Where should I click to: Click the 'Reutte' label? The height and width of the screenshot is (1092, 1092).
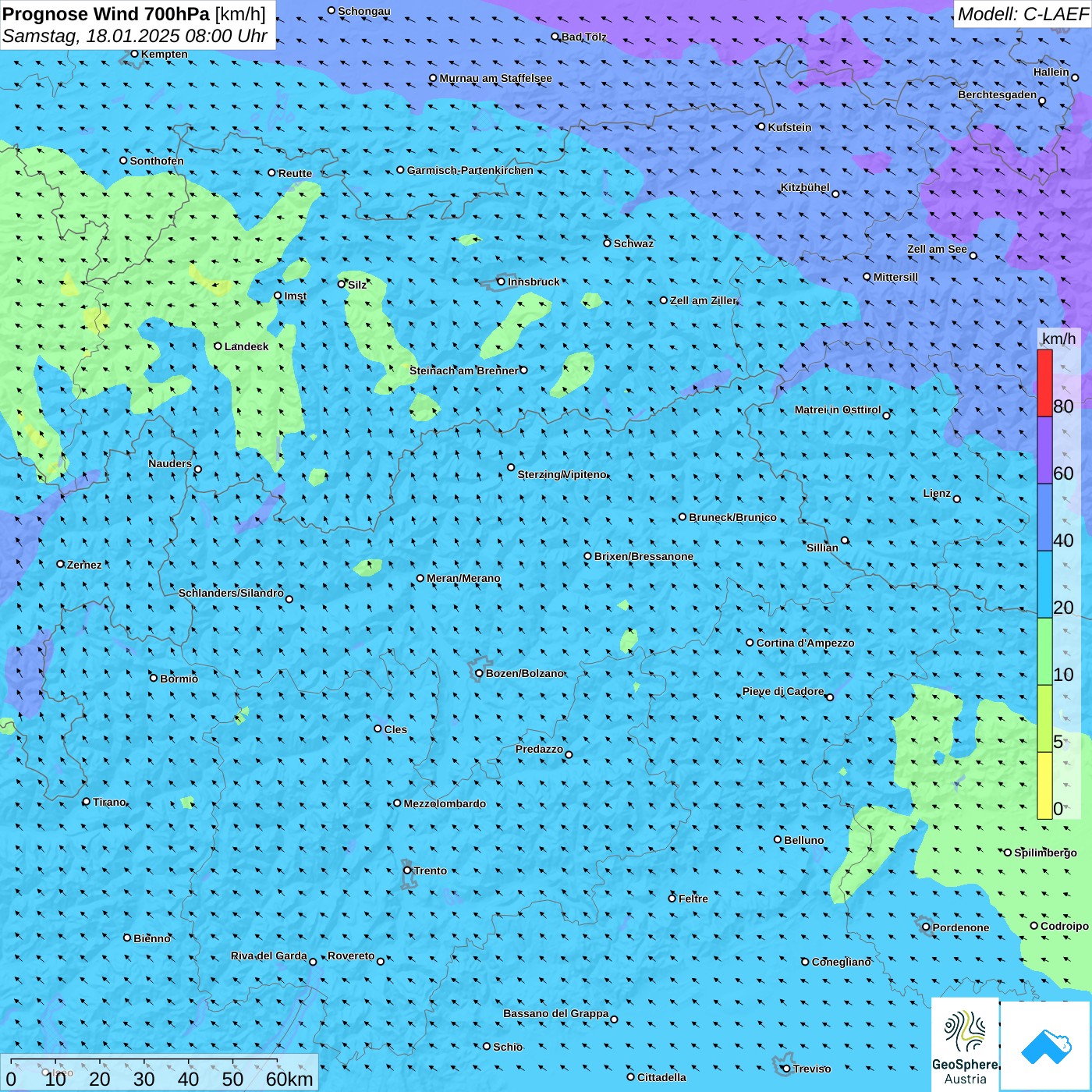point(295,173)
